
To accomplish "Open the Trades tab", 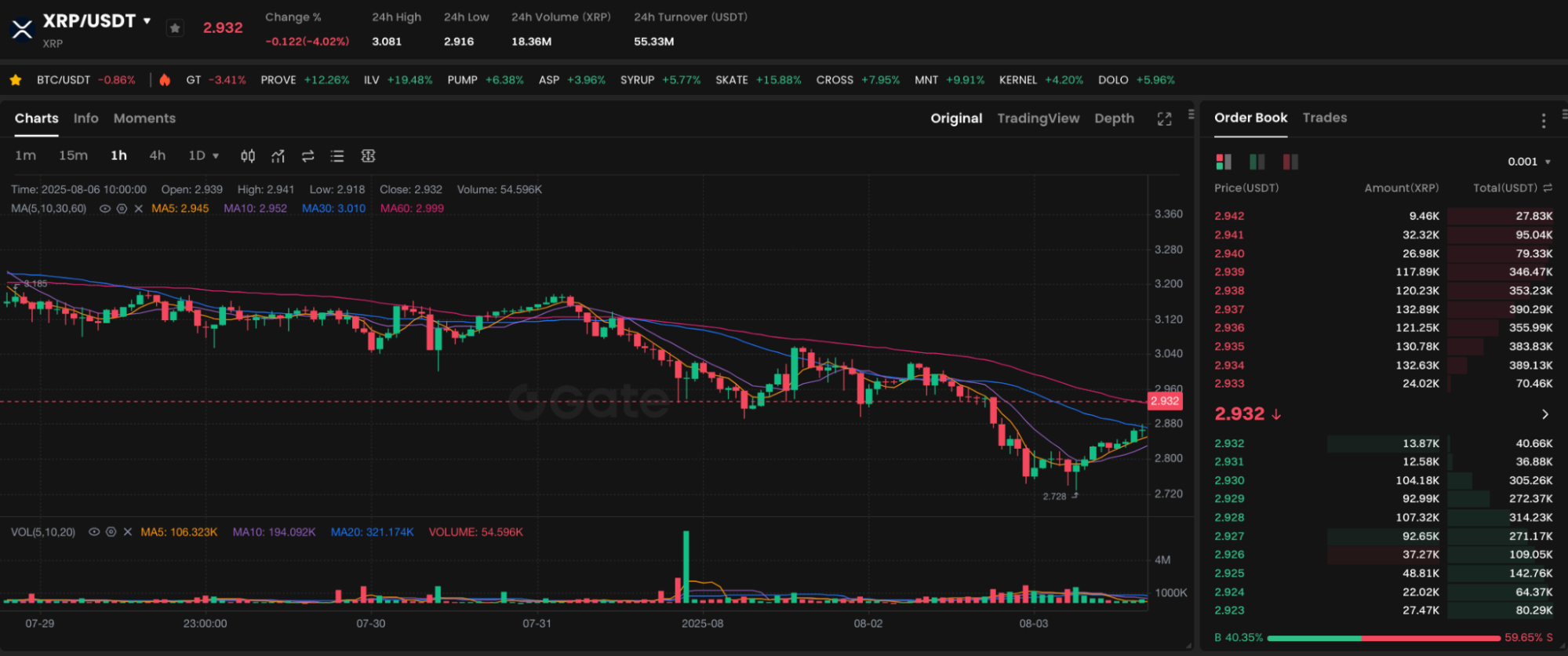I will click(x=1325, y=118).
